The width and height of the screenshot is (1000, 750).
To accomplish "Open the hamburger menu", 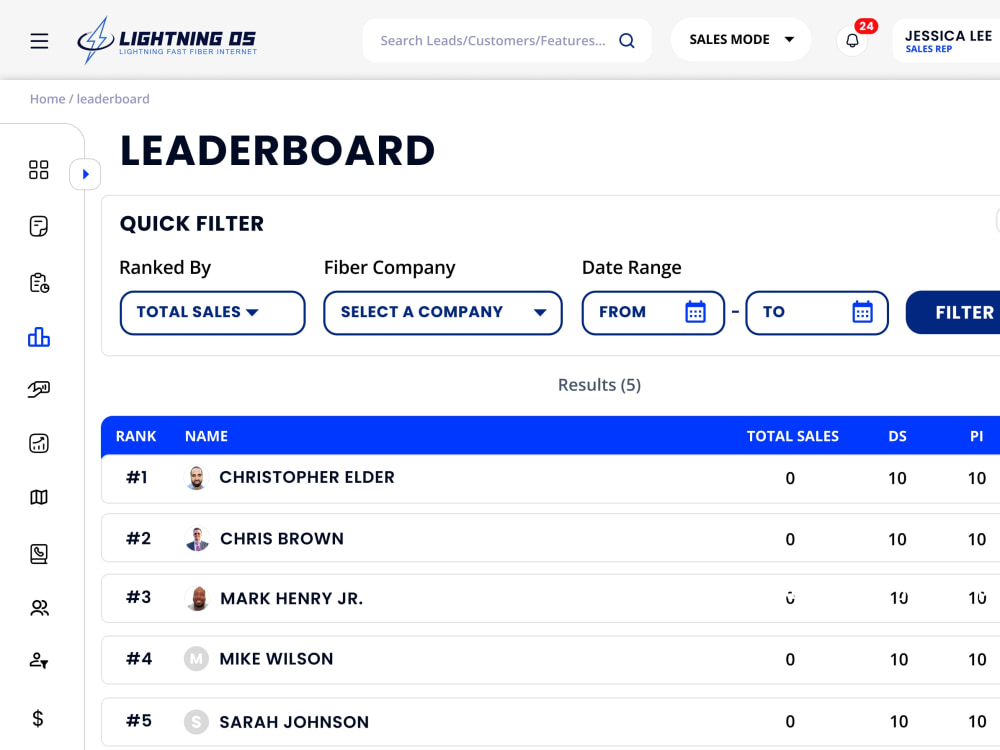I will (39, 41).
